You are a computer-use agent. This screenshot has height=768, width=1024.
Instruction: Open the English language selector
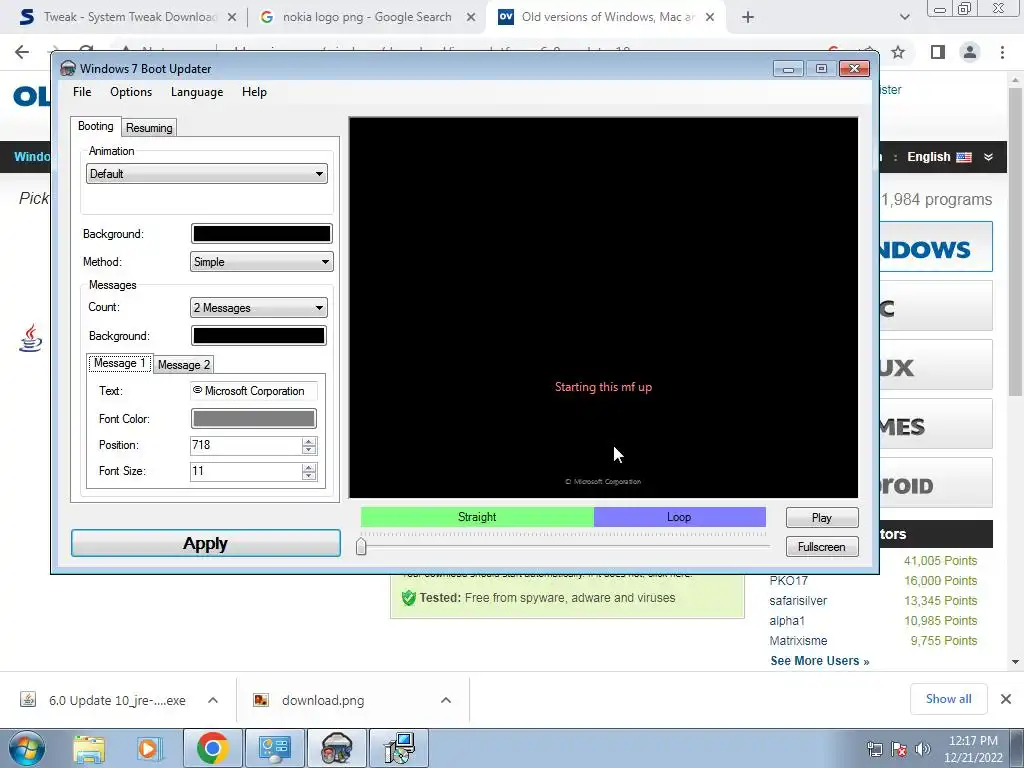coord(949,157)
